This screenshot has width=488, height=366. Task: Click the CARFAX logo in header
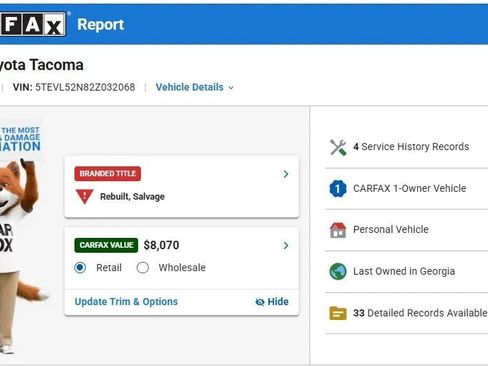coord(33,24)
